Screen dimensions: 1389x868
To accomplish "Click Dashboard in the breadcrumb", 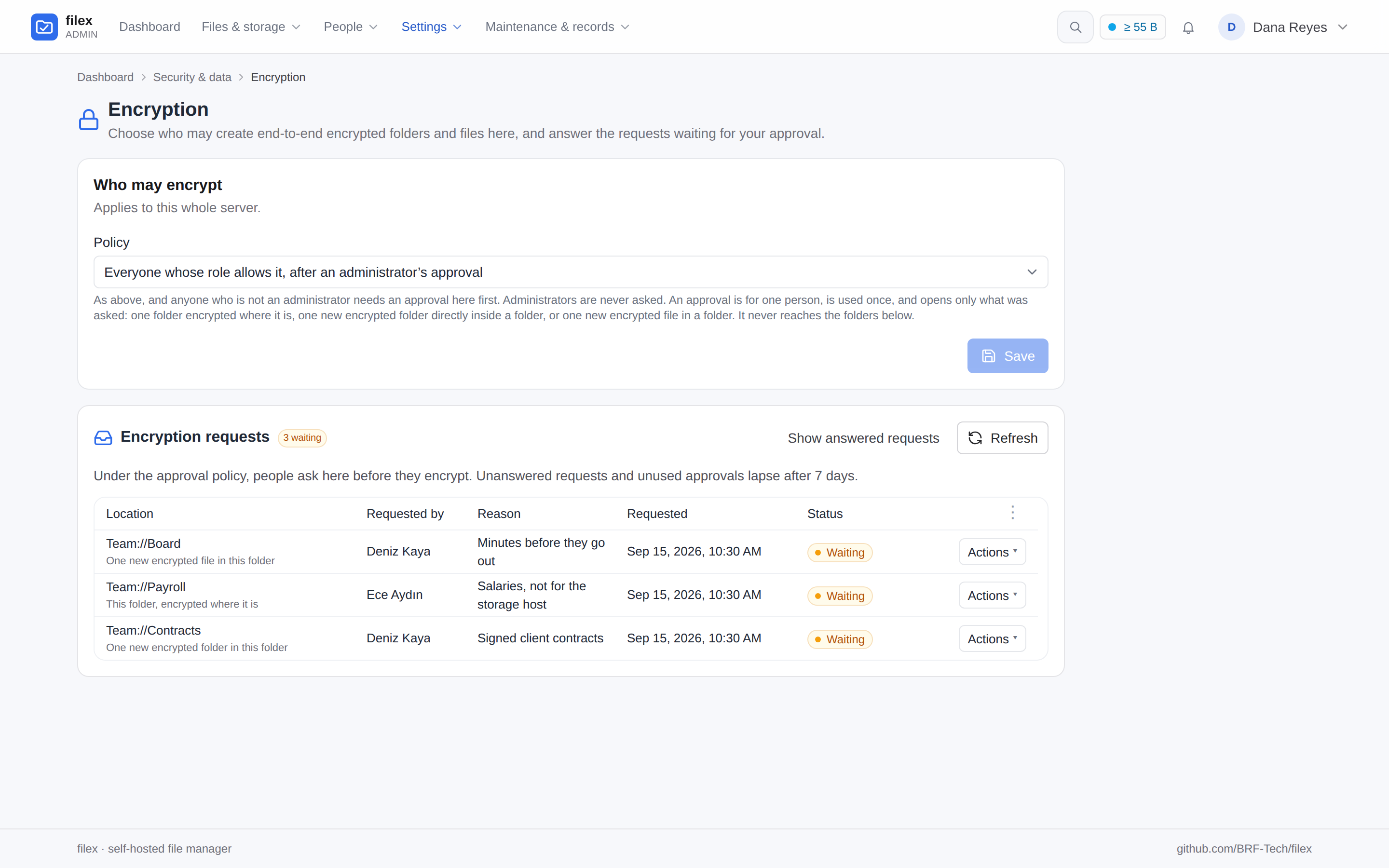I will coord(105,77).
